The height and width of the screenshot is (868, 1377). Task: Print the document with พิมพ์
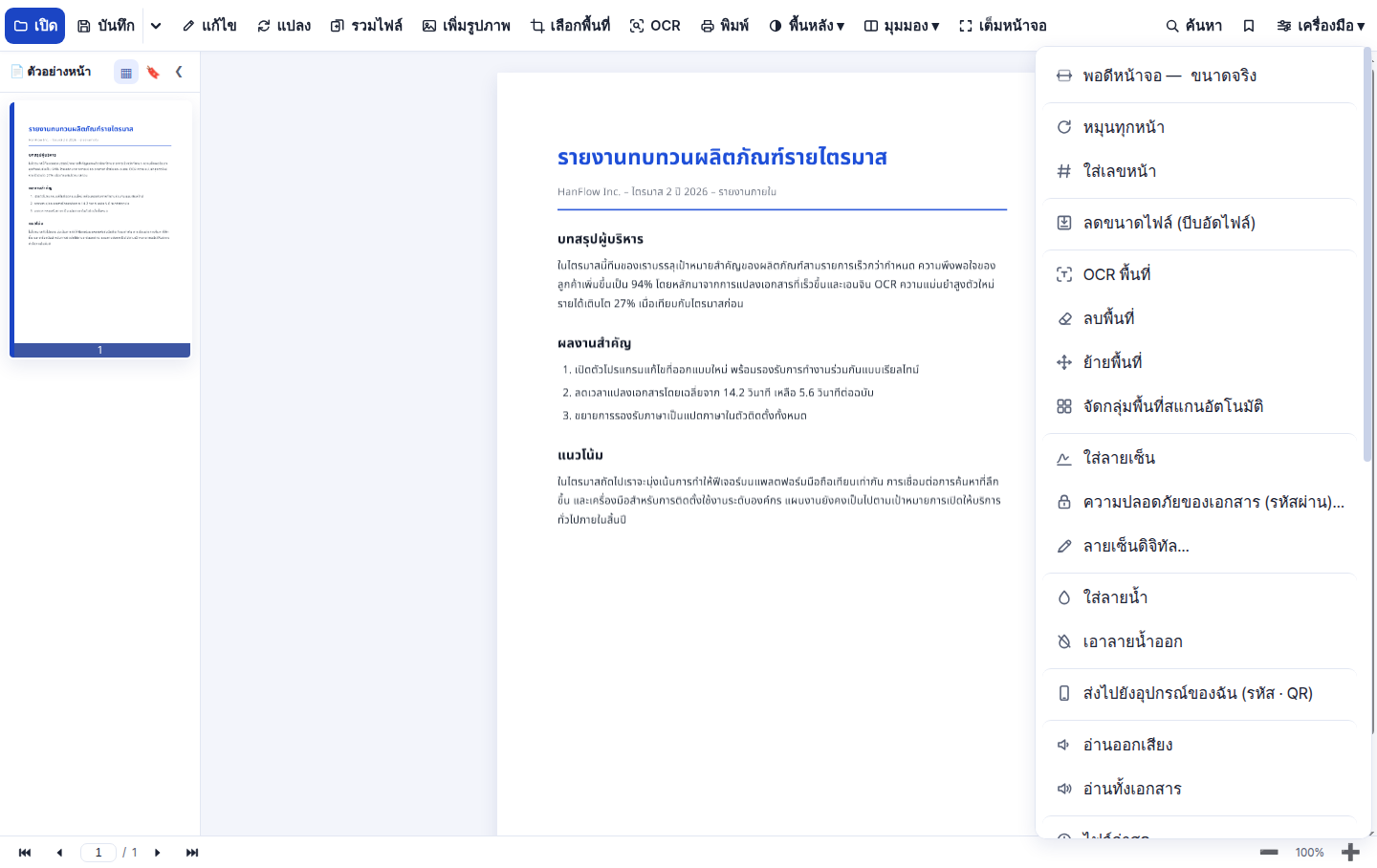point(725,26)
